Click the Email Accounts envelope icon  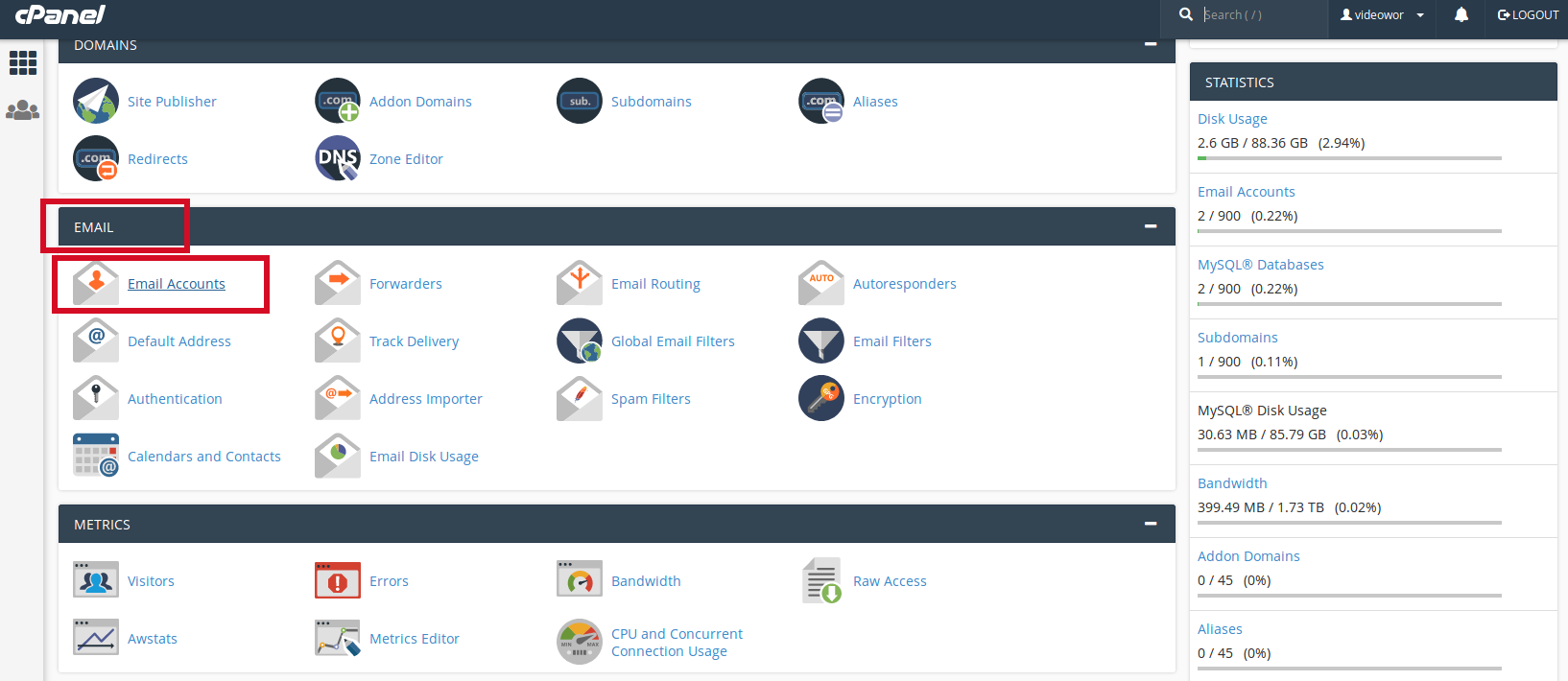[96, 283]
